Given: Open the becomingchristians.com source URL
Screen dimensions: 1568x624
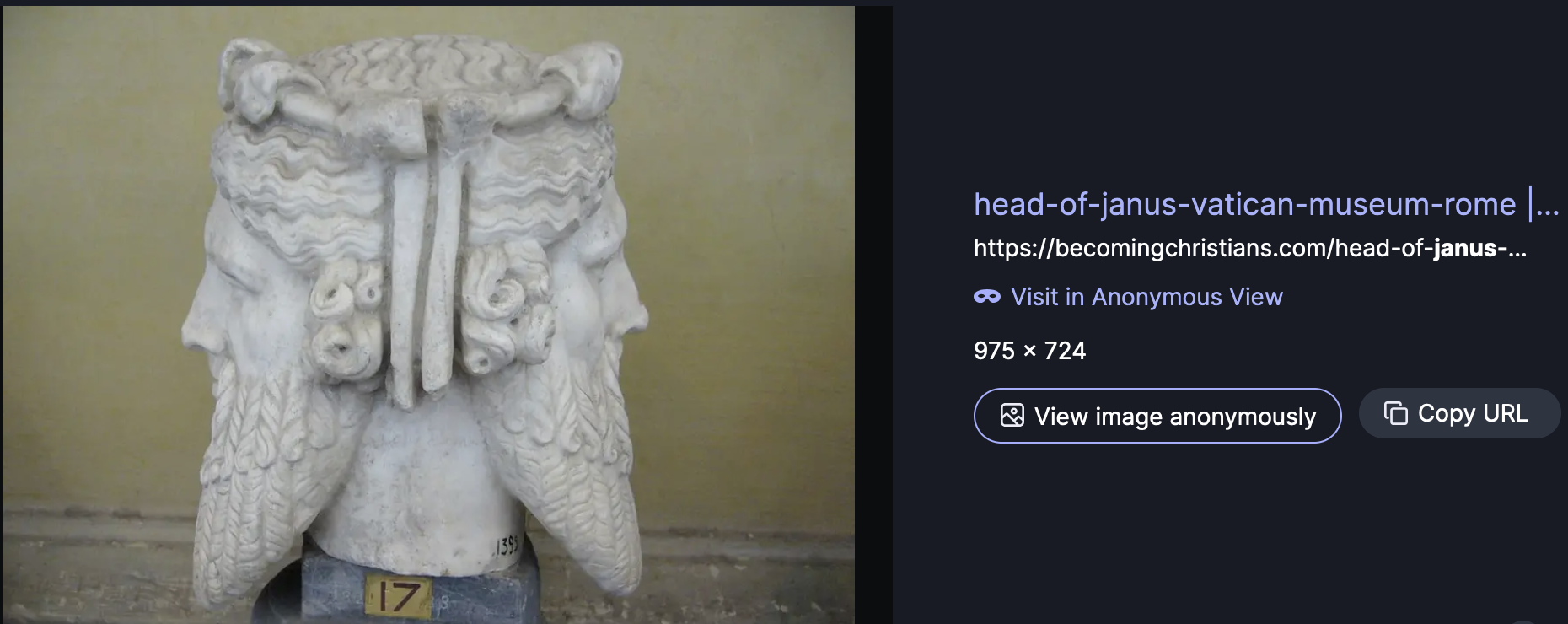Looking at the screenshot, I should [1249, 248].
